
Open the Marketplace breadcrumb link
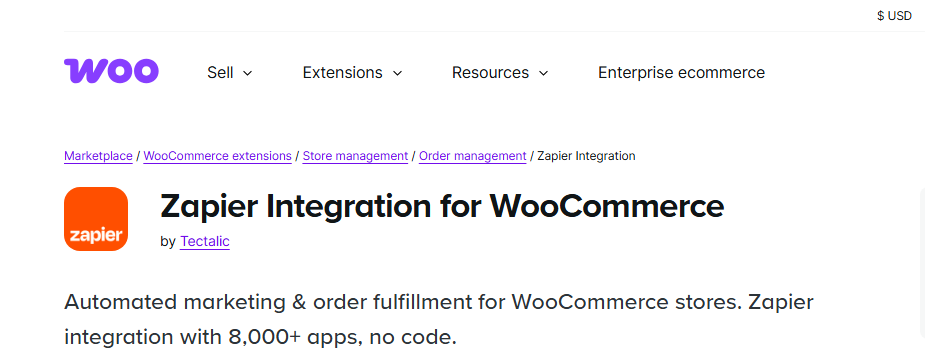click(98, 156)
